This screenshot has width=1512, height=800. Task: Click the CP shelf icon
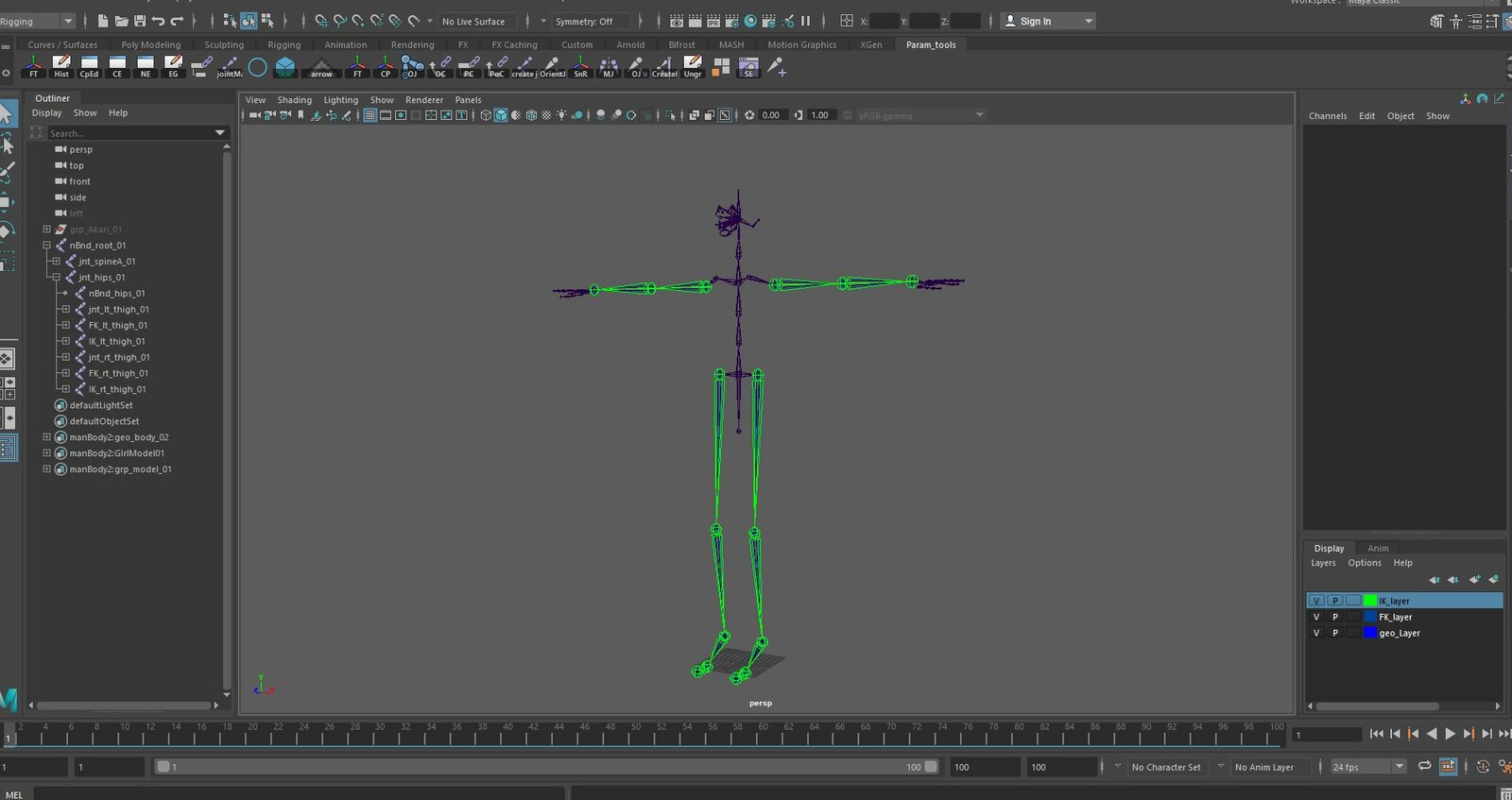tap(386, 66)
